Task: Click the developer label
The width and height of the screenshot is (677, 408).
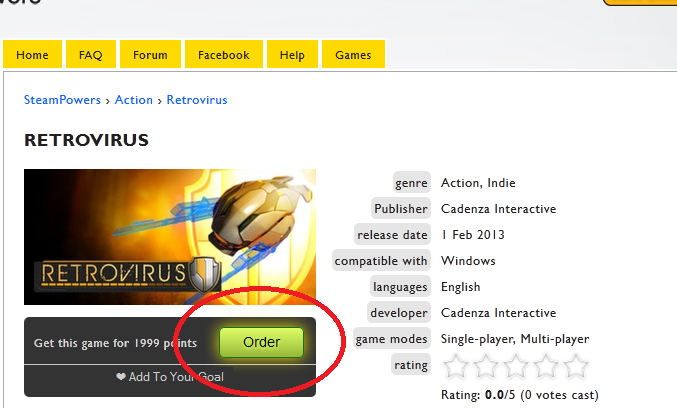Action: (x=399, y=313)
